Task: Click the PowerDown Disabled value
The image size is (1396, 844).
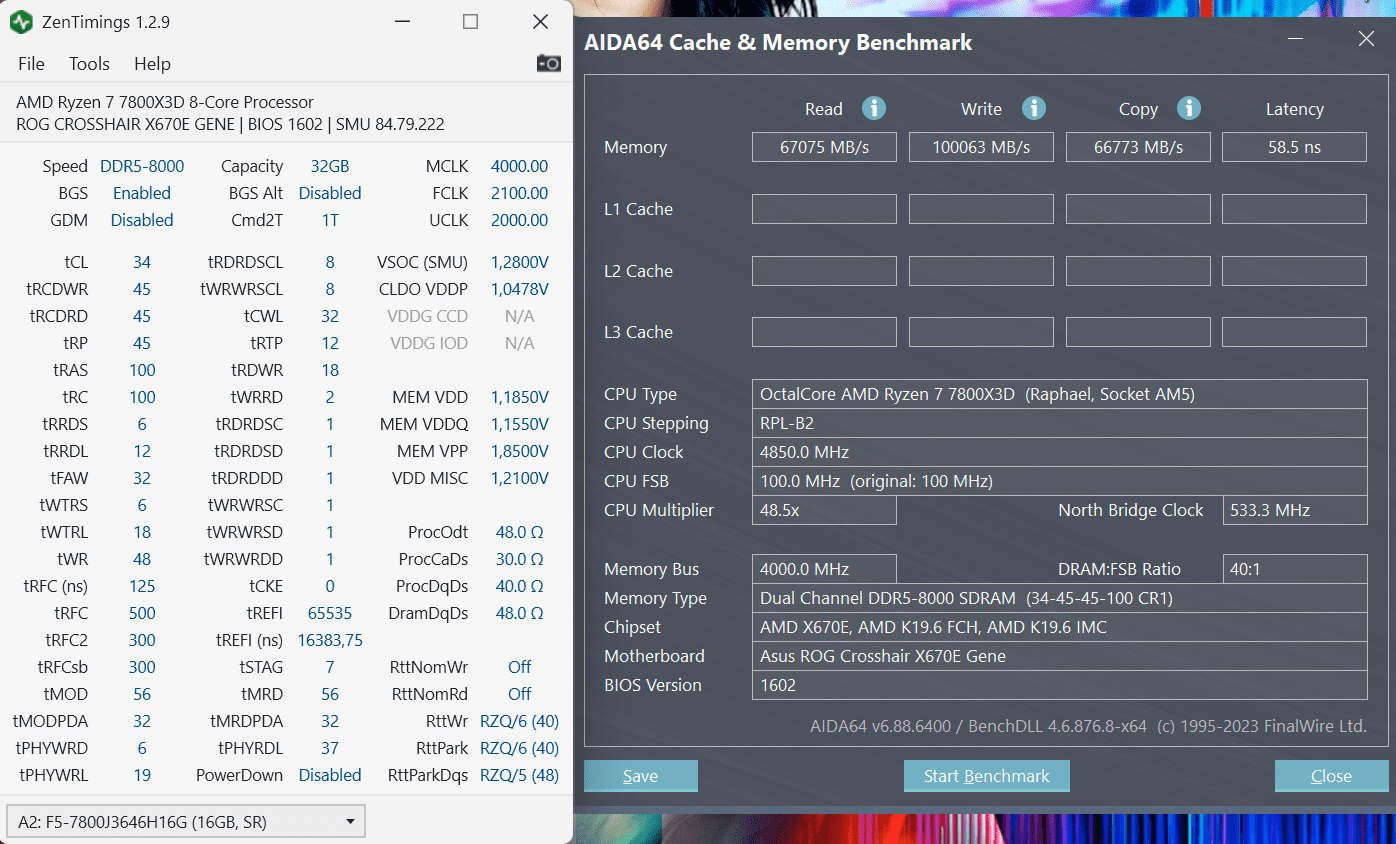Action: coord(330,775)
